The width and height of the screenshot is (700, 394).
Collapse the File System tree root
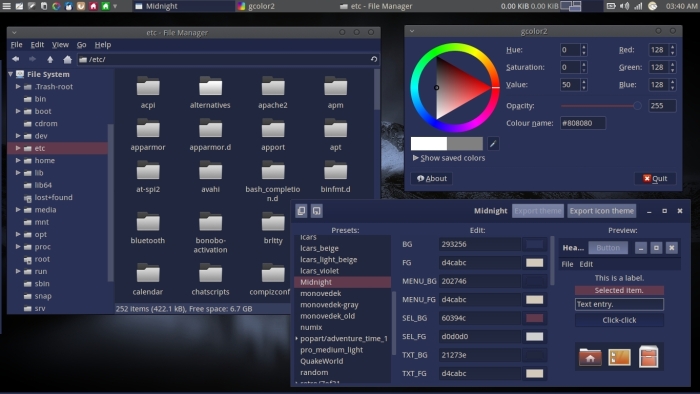tap(11, 74)
